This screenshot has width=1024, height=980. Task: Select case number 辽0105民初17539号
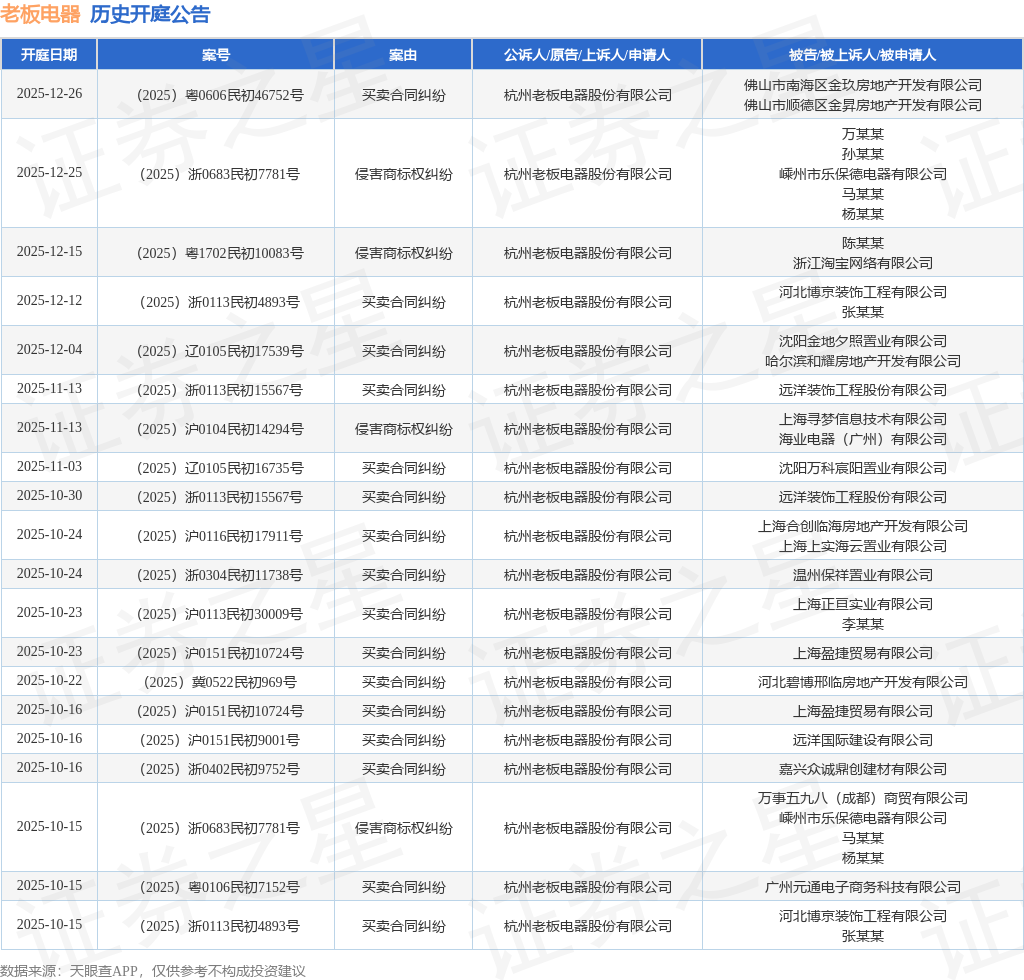pyautogui.click(x=244, y=351)
